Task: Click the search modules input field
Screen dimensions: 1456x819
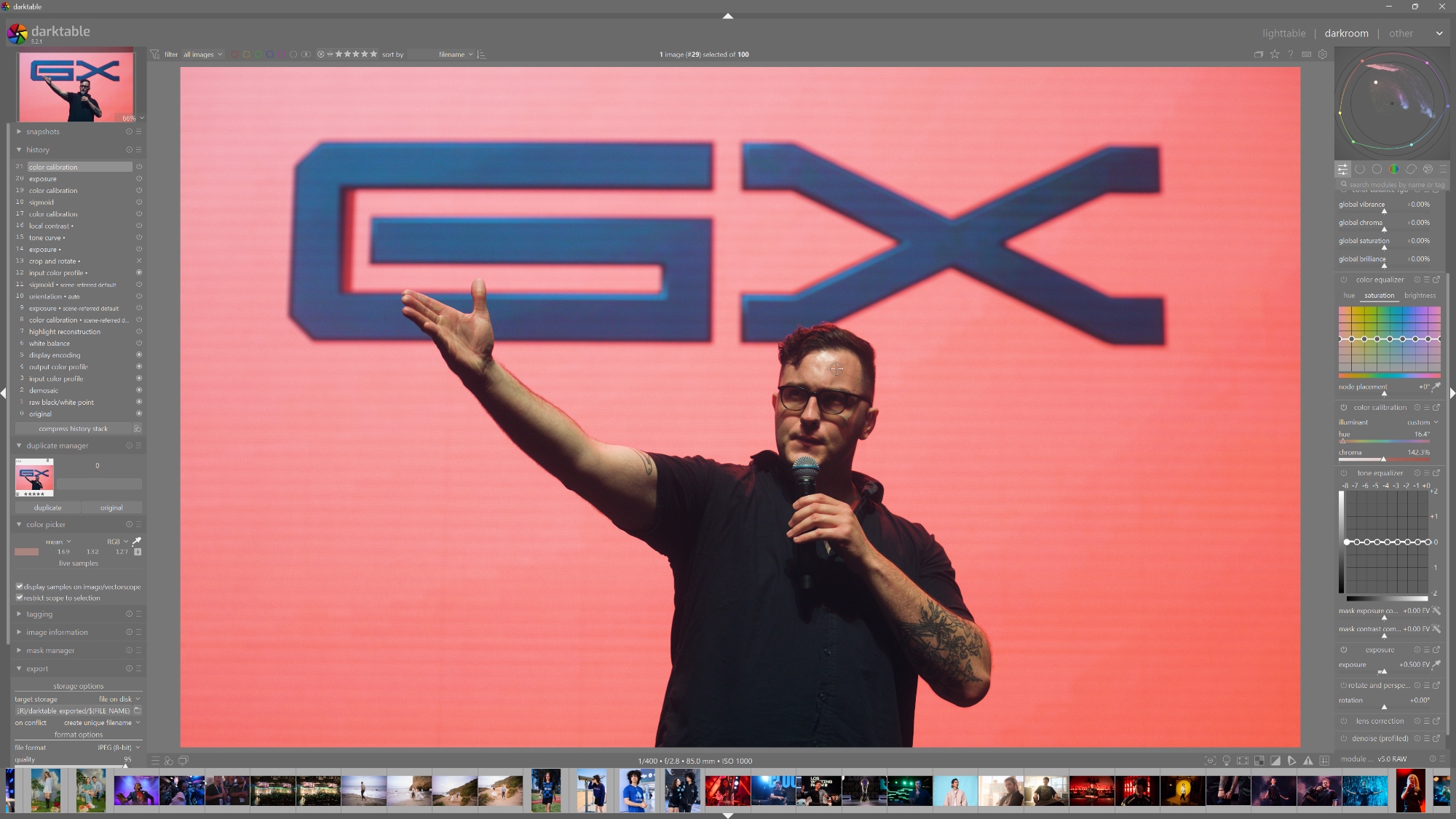Action: 1394,185
